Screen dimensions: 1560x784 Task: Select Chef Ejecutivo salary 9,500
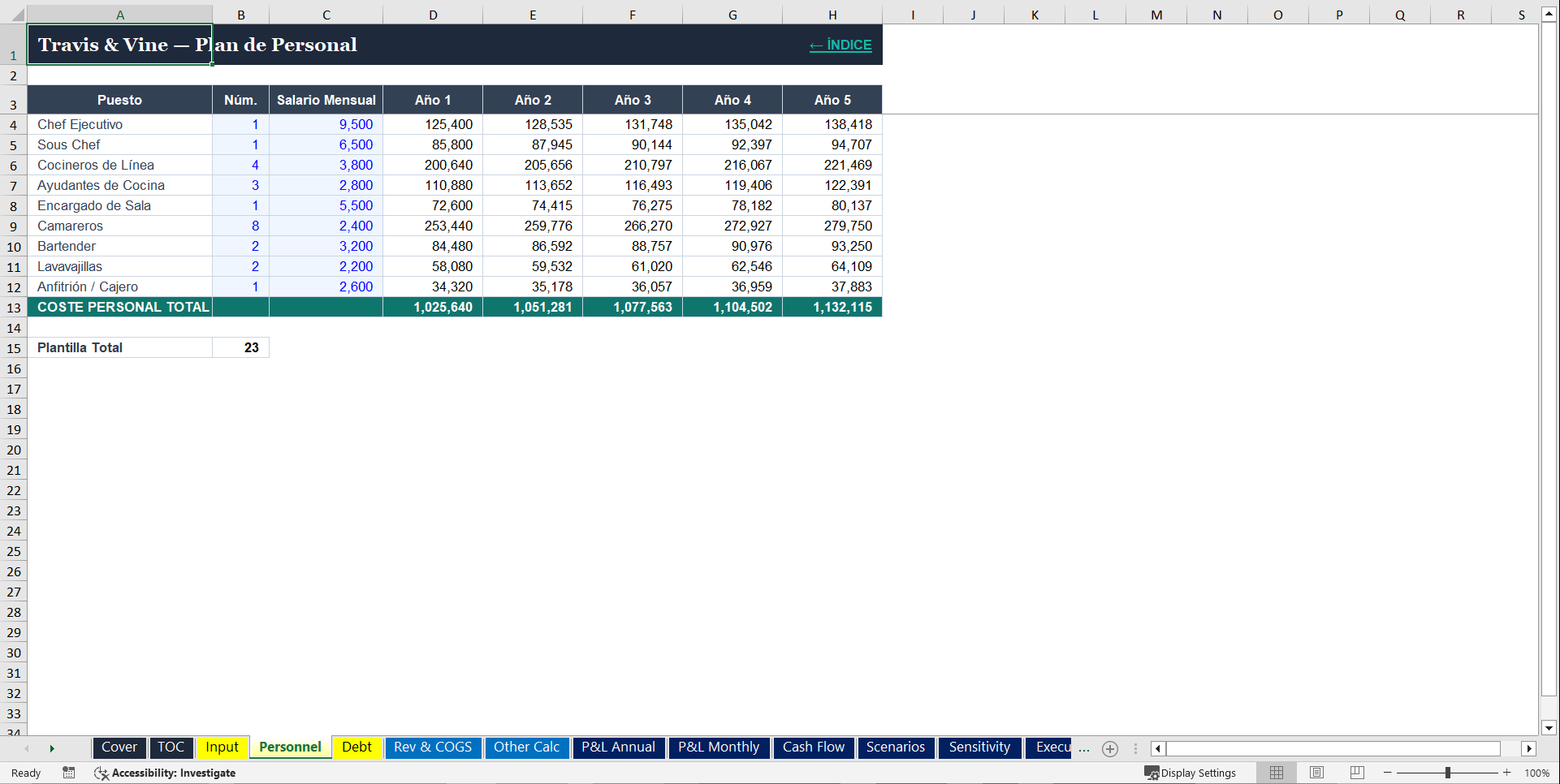[326, 124]
